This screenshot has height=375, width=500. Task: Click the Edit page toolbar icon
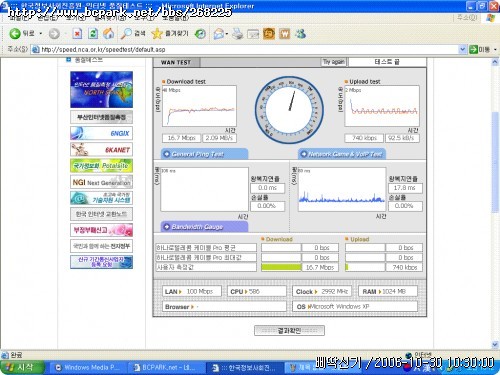click(x=253, y=34)
